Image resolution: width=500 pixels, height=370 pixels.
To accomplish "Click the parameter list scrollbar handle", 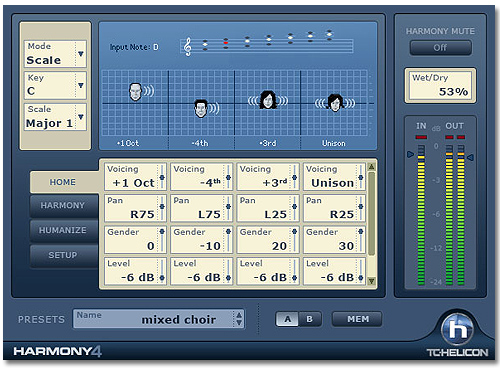I will coord(371,214).
